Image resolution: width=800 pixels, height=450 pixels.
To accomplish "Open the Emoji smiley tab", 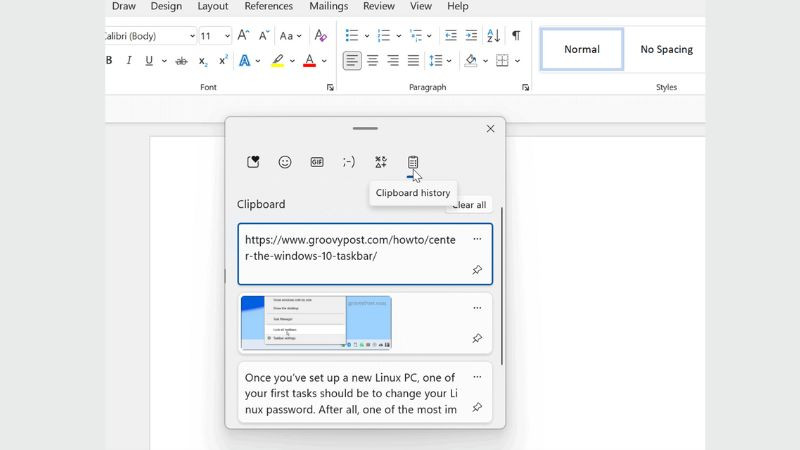I will pos(285,162).
